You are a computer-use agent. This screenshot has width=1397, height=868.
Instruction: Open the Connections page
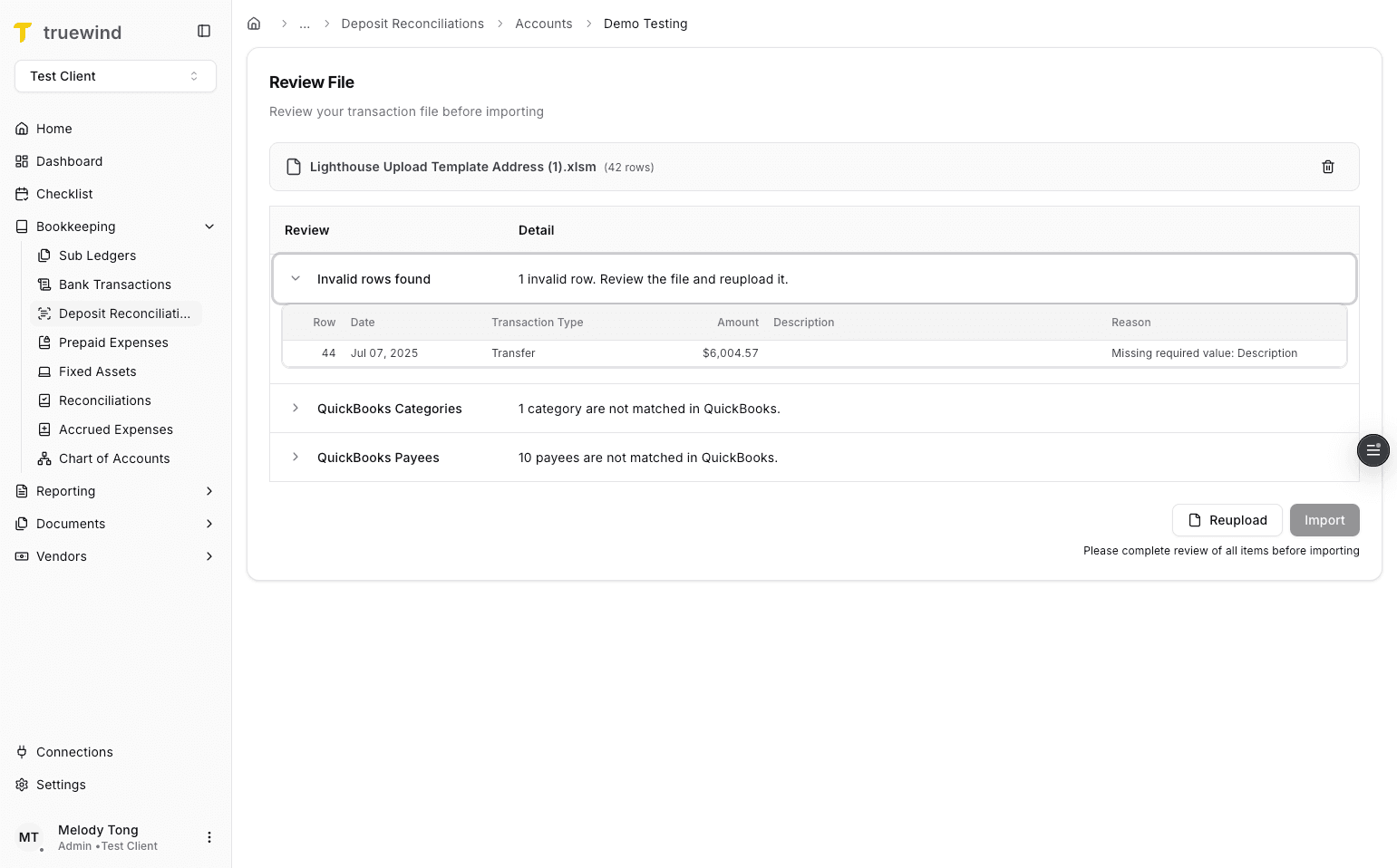click(x=74, y=752)
